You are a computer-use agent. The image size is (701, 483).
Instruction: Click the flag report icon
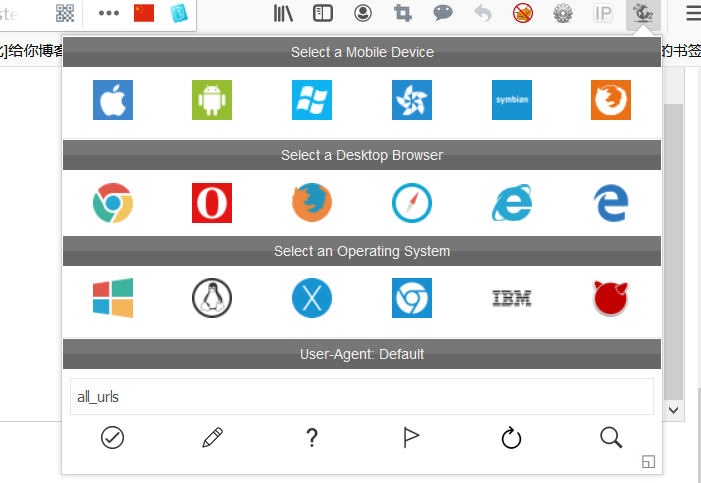coord(411,437)
